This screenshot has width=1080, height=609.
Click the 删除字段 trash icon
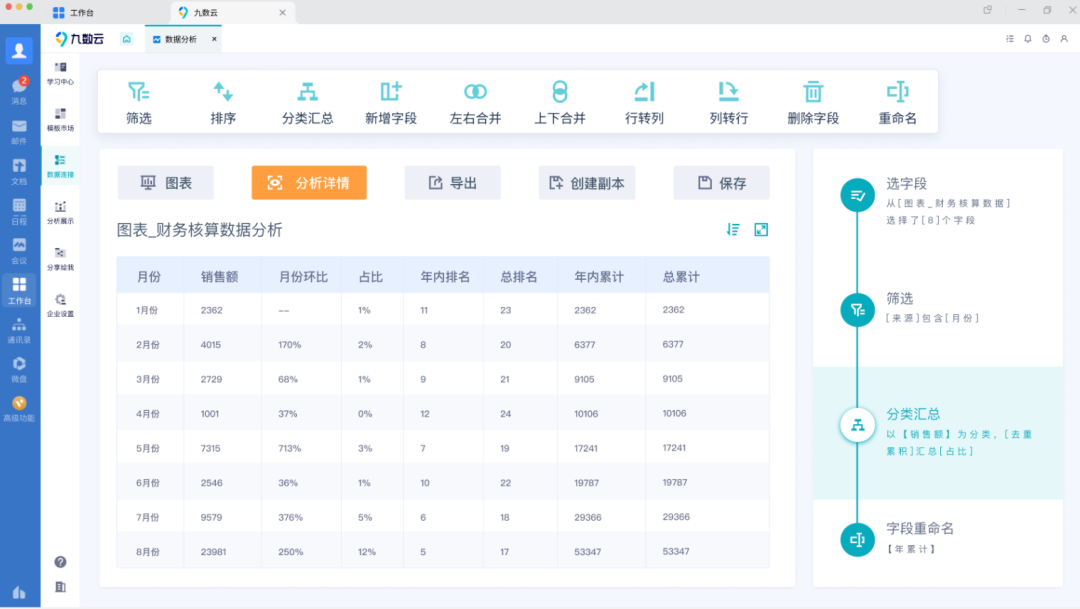pyautogui.click(x=813, y=92)
